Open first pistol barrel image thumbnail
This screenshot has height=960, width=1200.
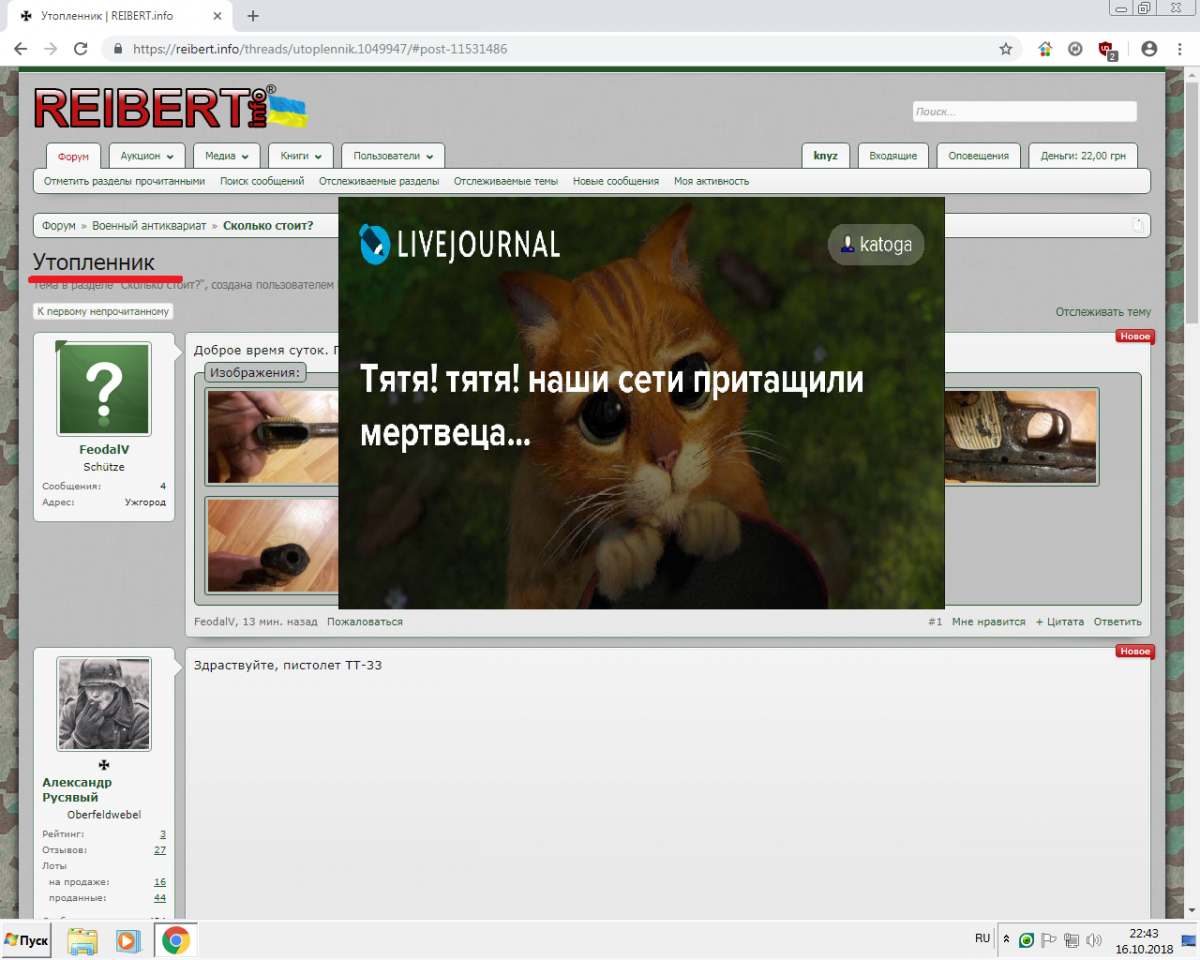pos(272,437)
